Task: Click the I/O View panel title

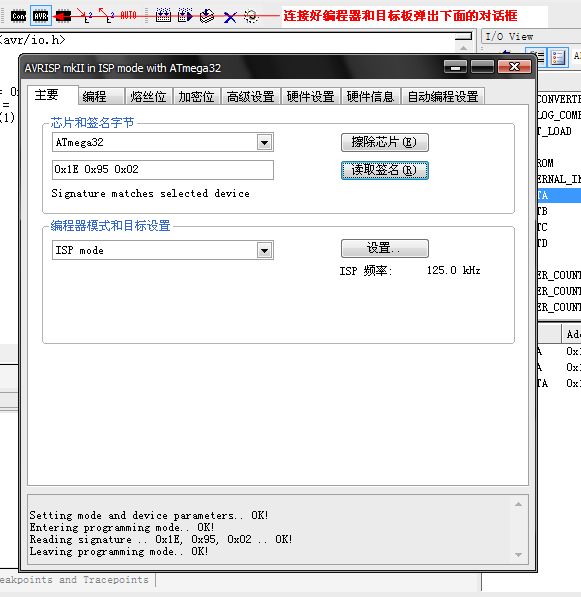Action: [x=509, y=37]
